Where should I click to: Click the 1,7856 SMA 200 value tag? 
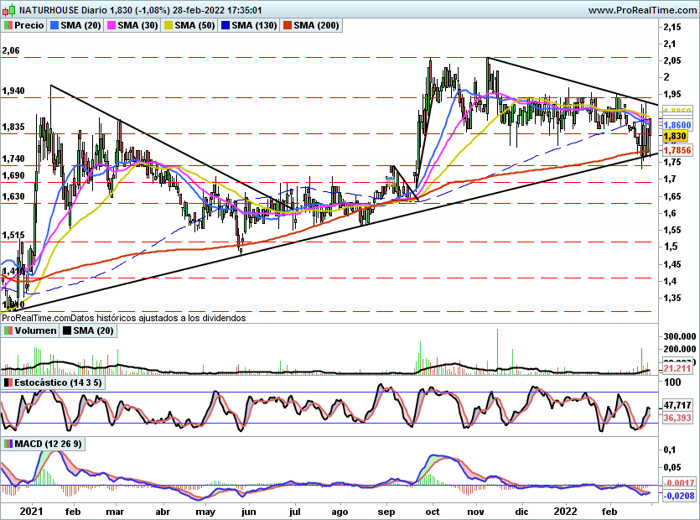677,150
